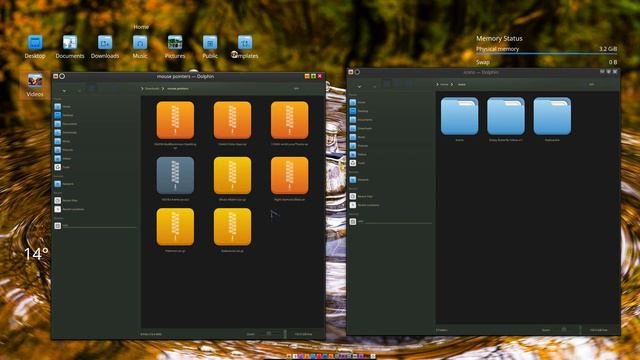Click Downloads breadcrumb in mouse pointers window
The height and width of the screenshot is (360, 640).
point(153,89)
